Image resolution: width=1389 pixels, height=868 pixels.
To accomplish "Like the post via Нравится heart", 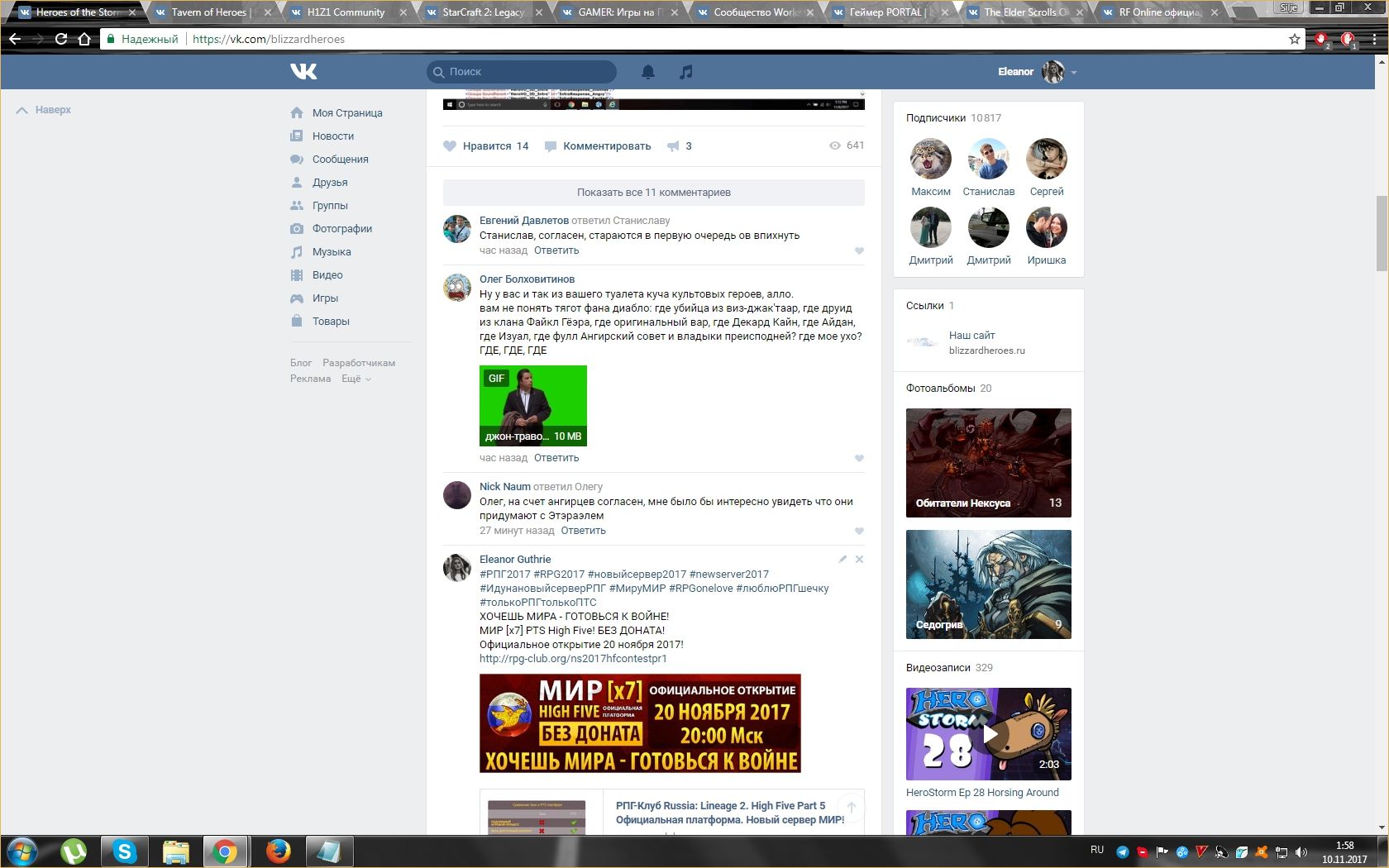I will click(x=450, y=146).
